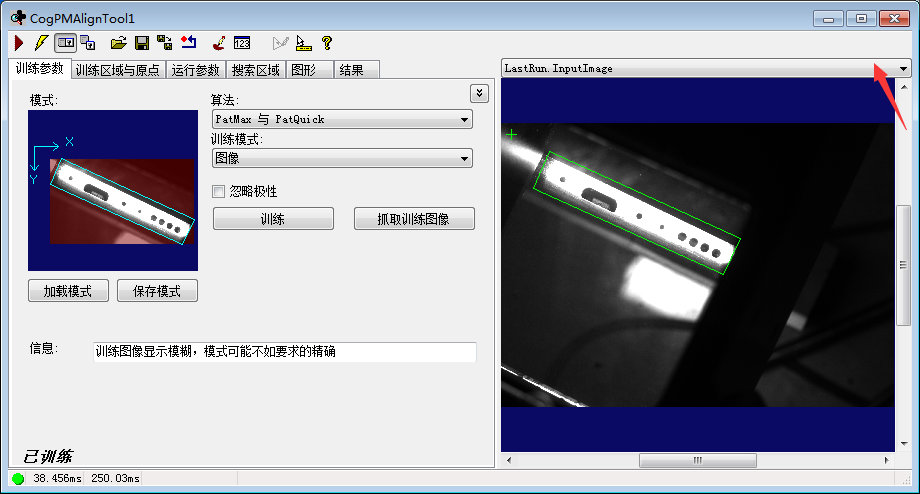Expand the LastRun.InputImage image selector dropdown

click(903, 69)
